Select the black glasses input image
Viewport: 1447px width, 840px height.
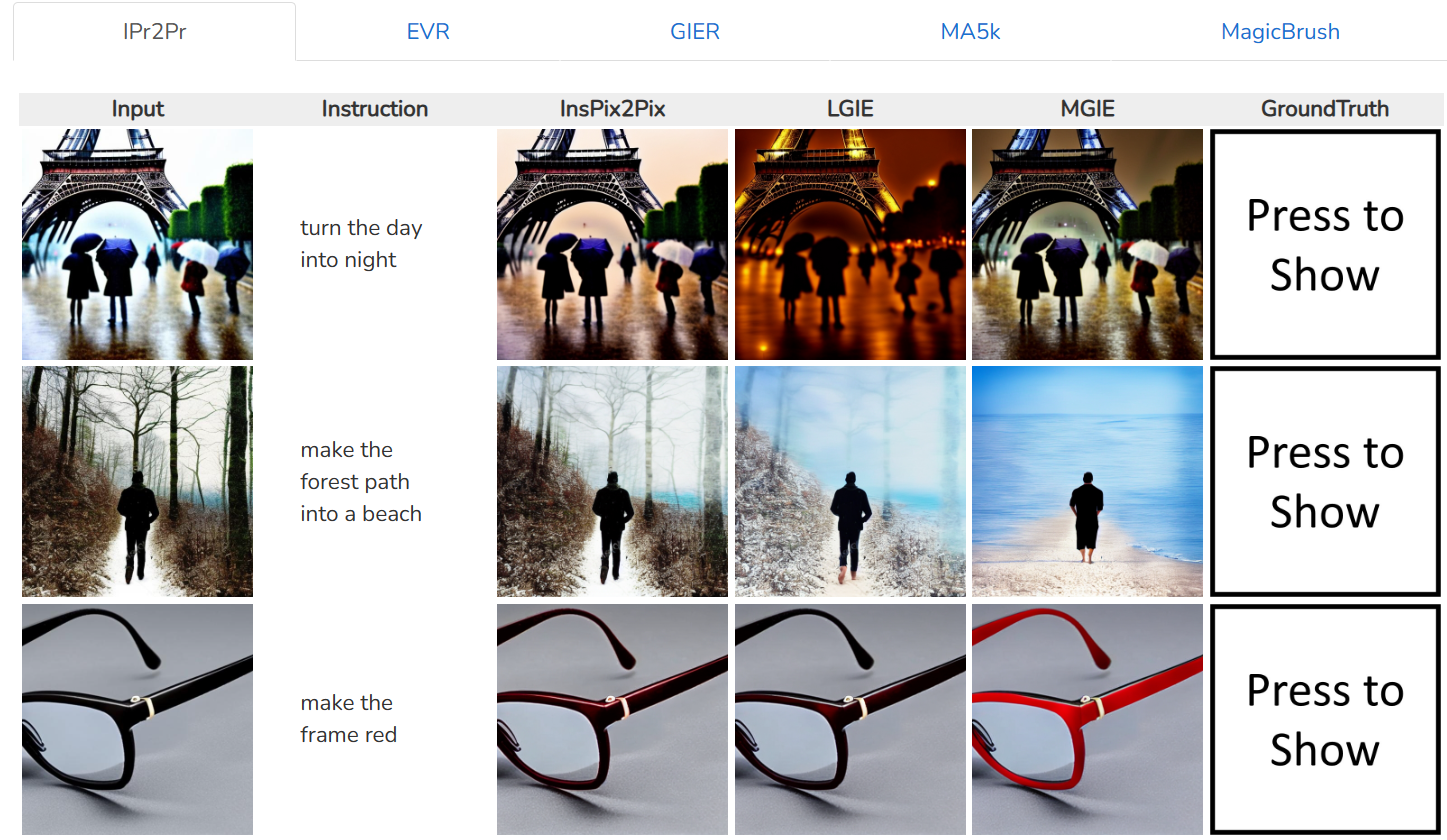[137, 719]
